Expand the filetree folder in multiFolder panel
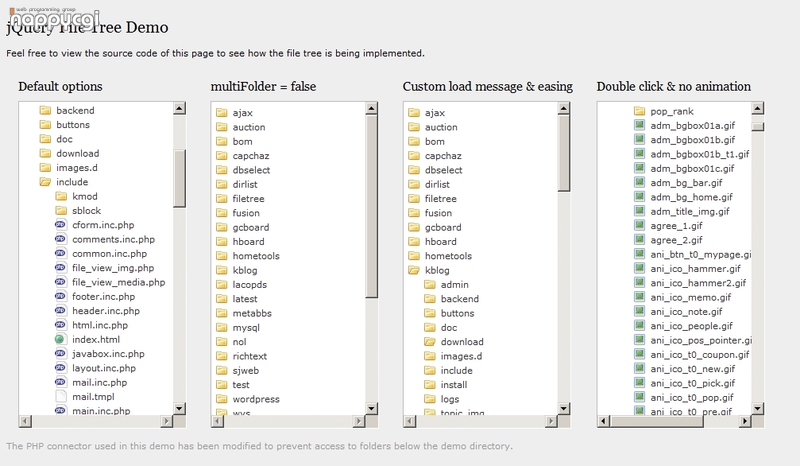Image resolution: width=800 pixels, height=466 pixels. click(x=248, y=199)
